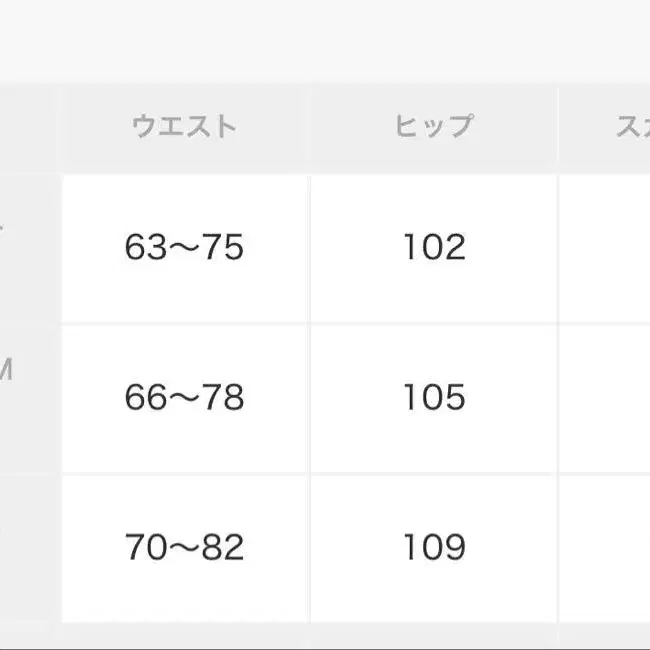Select the waist range 70〜82

pos(185,548)
